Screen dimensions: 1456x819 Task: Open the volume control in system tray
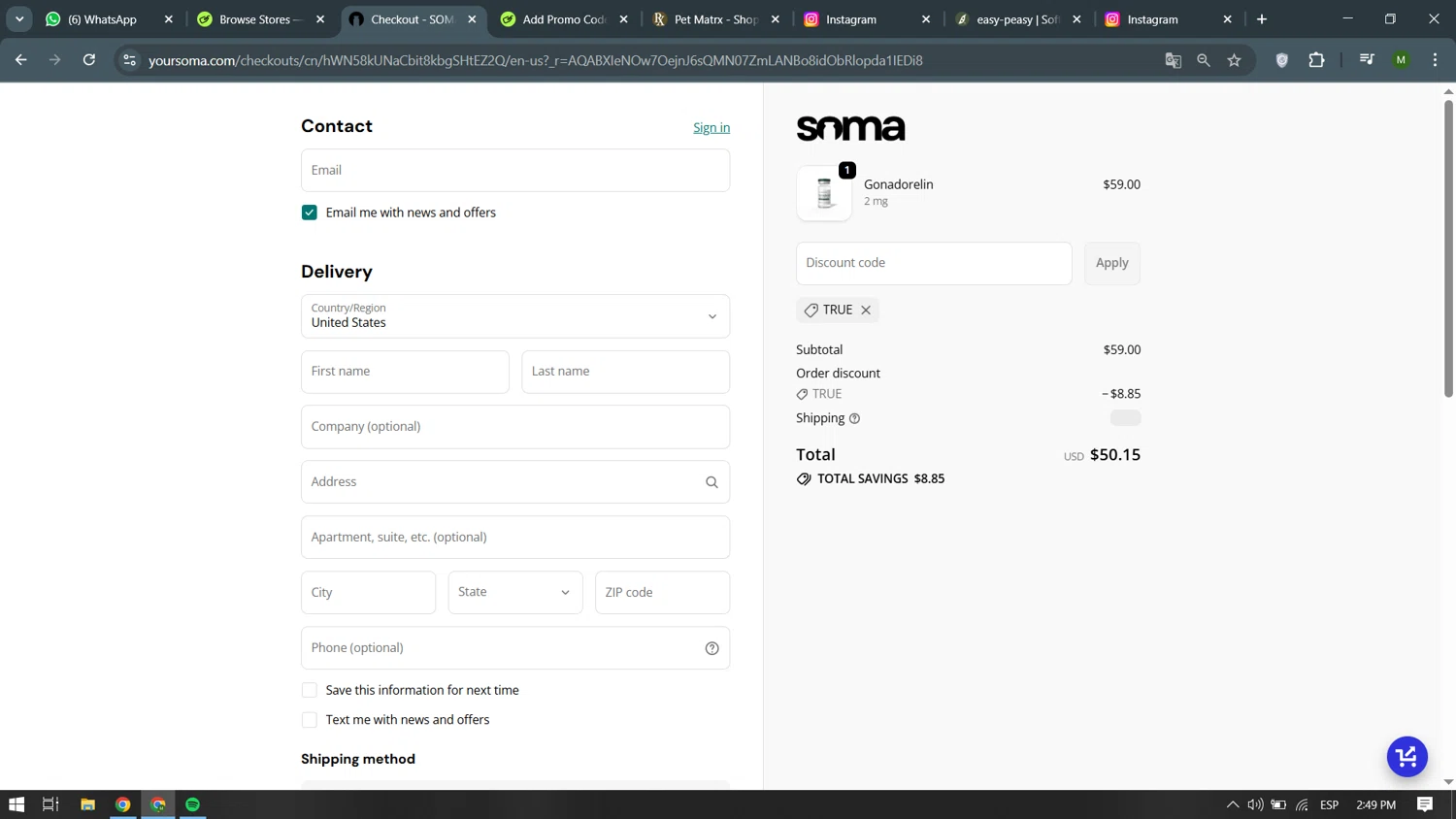pos(1255,804)
